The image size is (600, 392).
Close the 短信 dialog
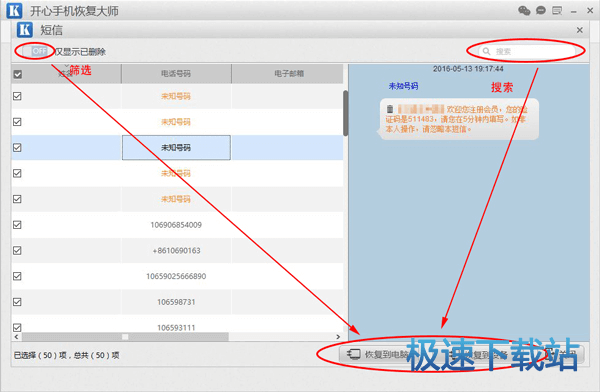click(579, 30)
